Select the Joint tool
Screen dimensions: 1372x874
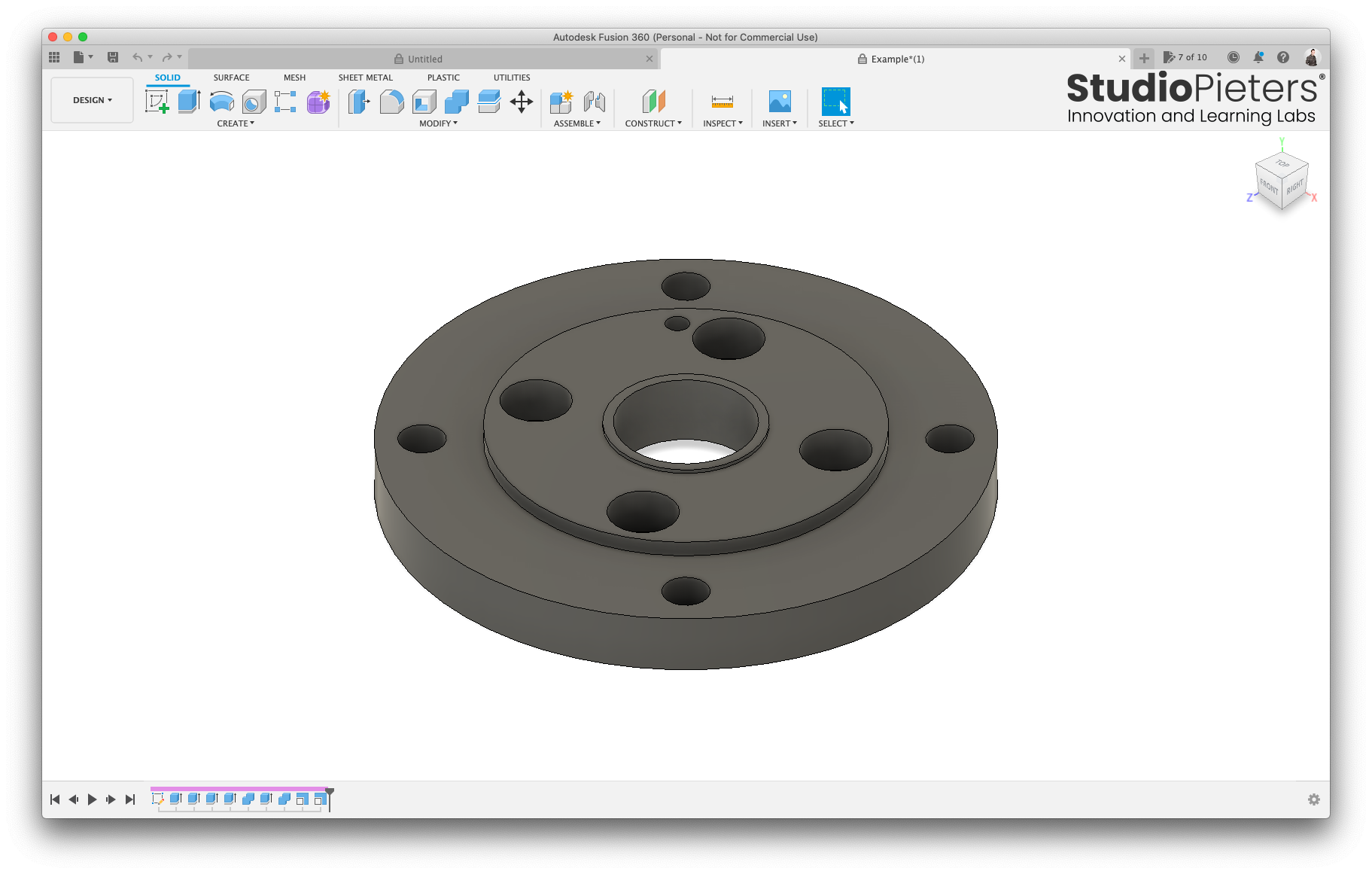[595, 102]
